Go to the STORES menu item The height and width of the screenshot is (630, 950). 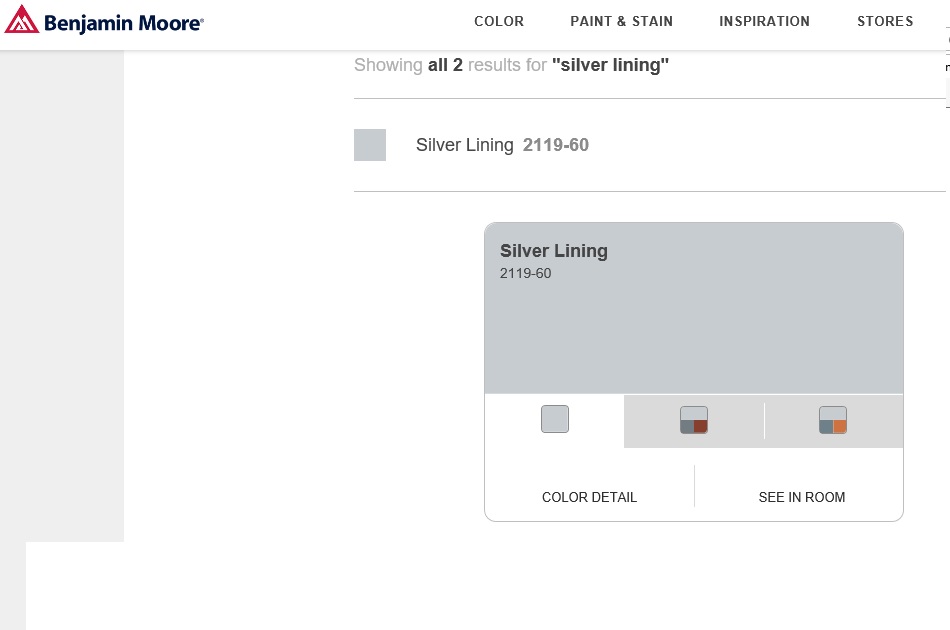(x=885, y=21)
